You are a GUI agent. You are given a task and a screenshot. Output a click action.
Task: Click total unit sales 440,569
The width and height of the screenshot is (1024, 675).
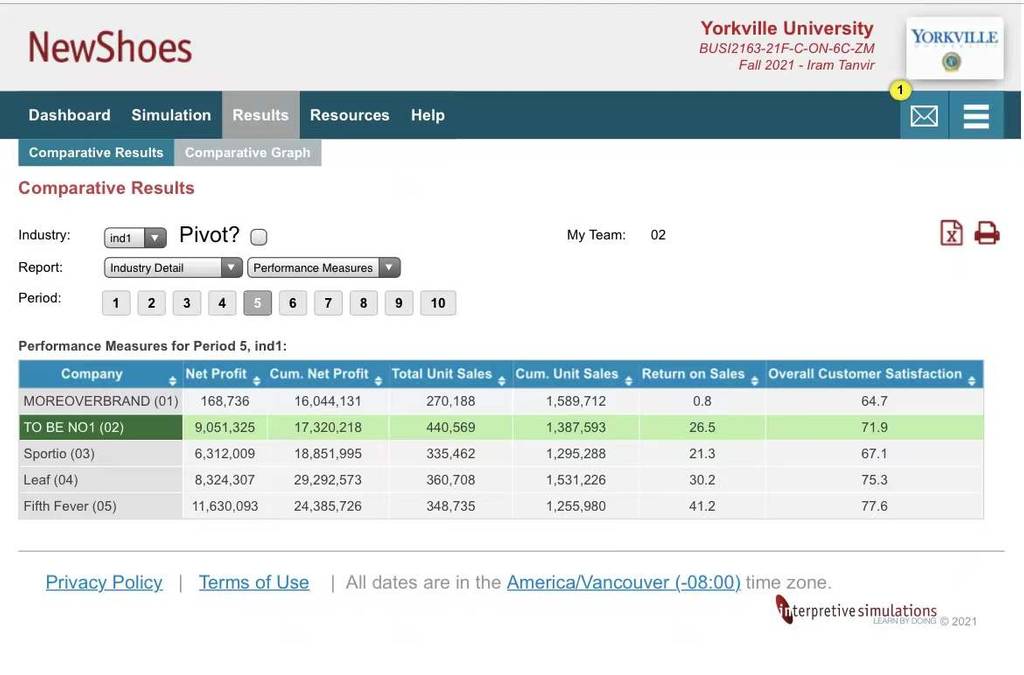pyautogui.click(x=451, y=428)
